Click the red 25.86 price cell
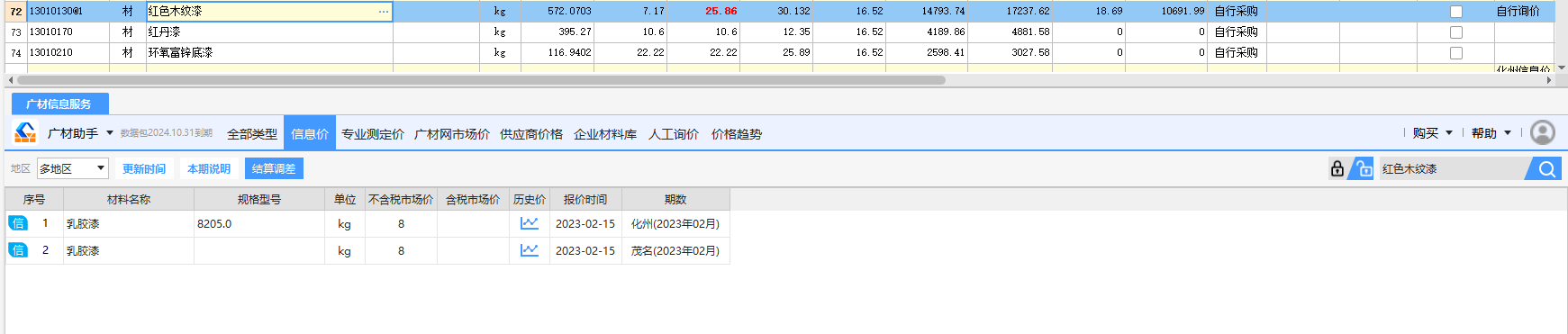 (x=704, y=12)
